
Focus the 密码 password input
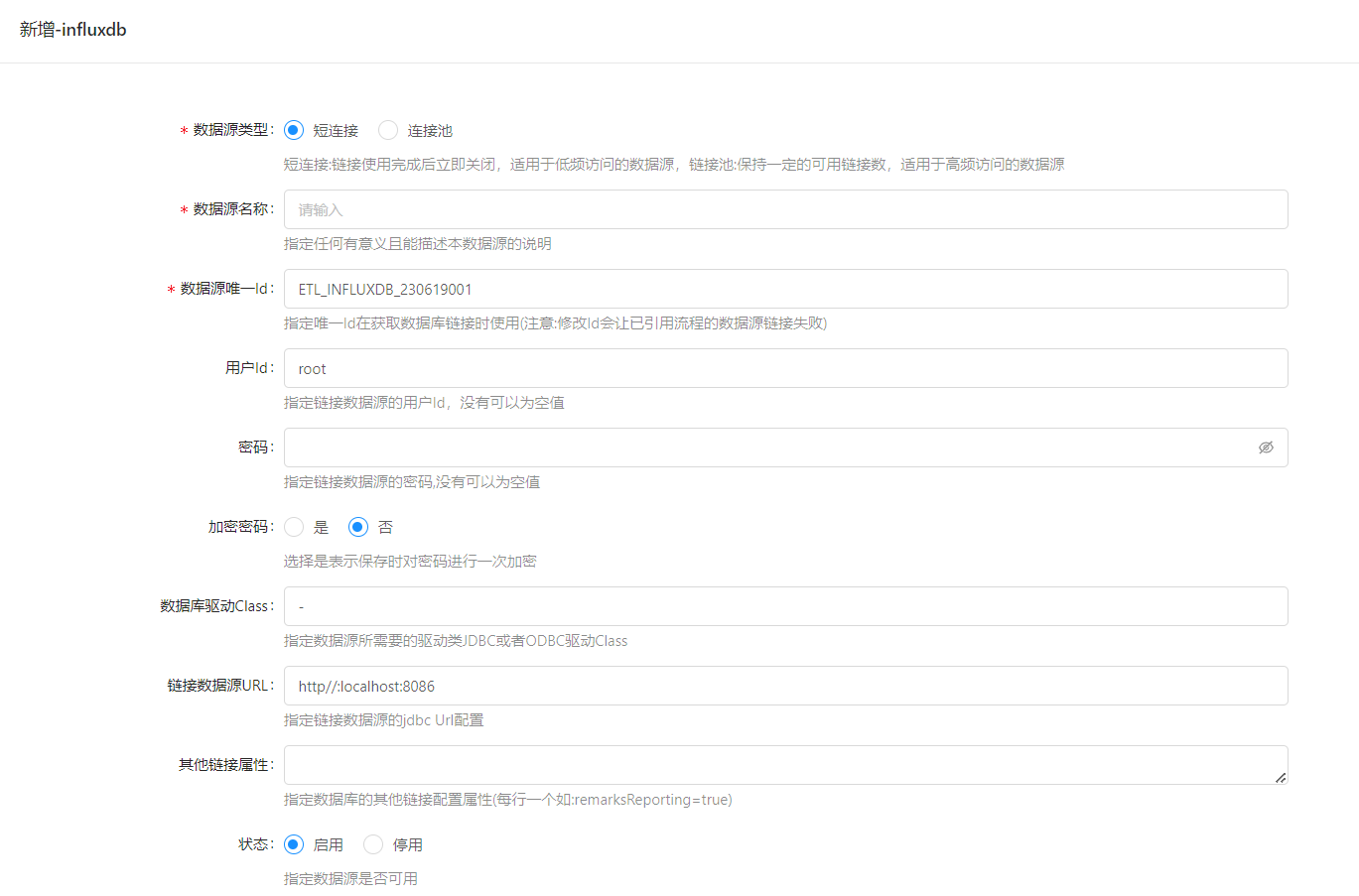pos(764,448)
